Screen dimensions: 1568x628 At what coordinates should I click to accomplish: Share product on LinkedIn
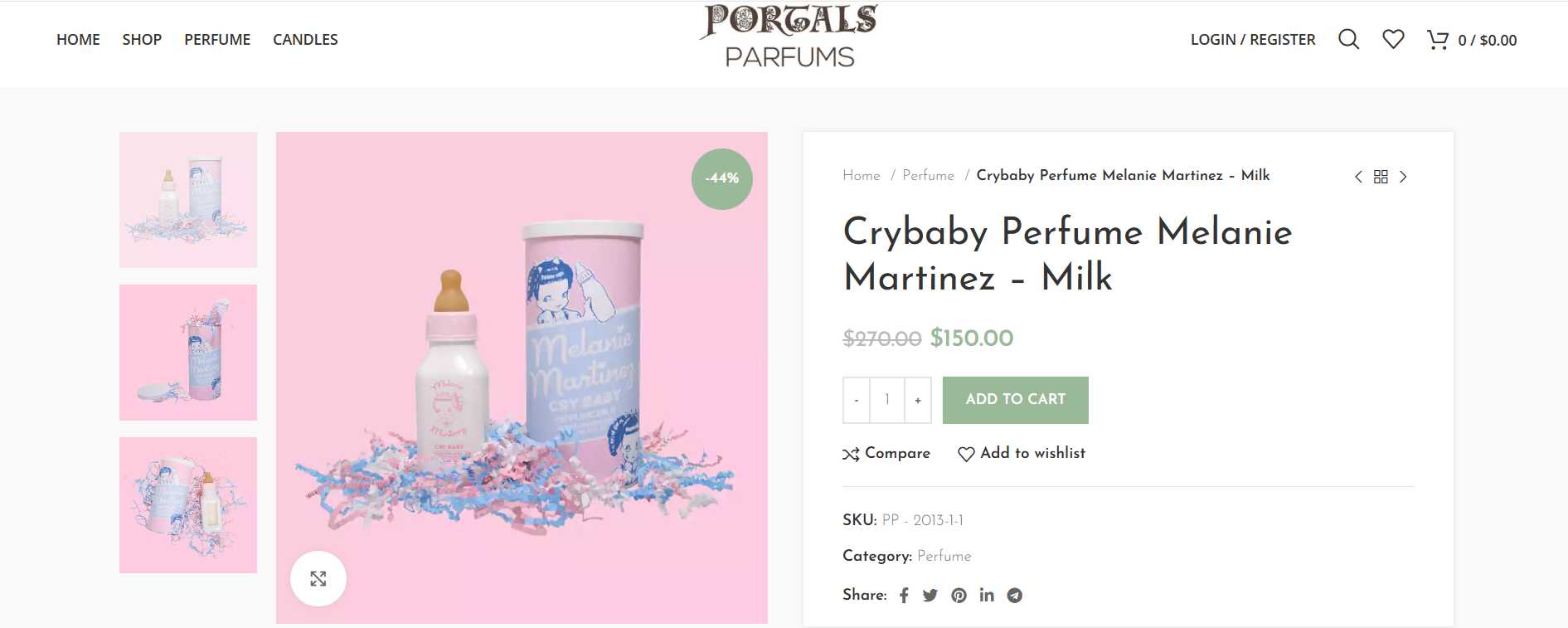click(987, 595)
